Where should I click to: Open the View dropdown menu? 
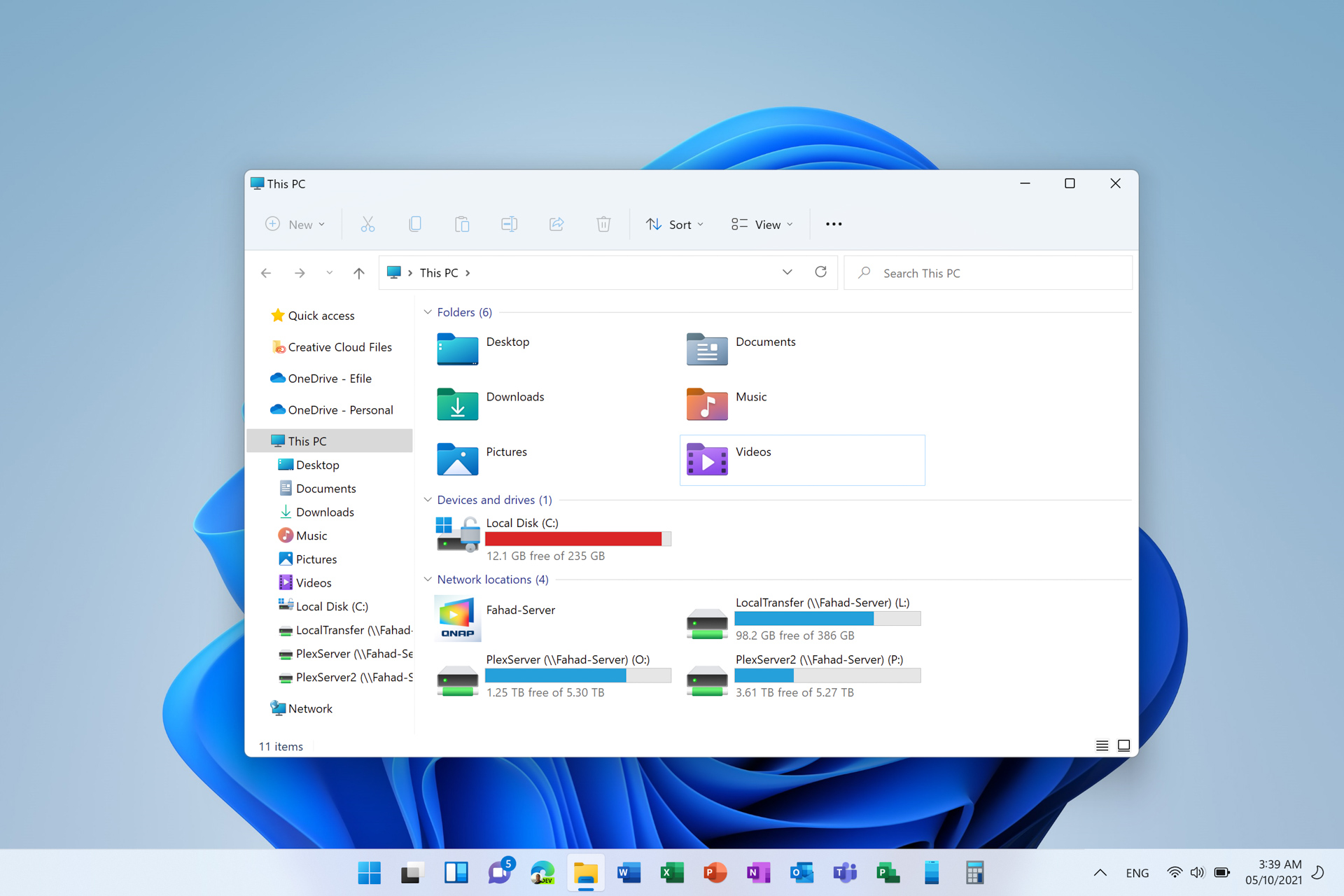[762, 224]
